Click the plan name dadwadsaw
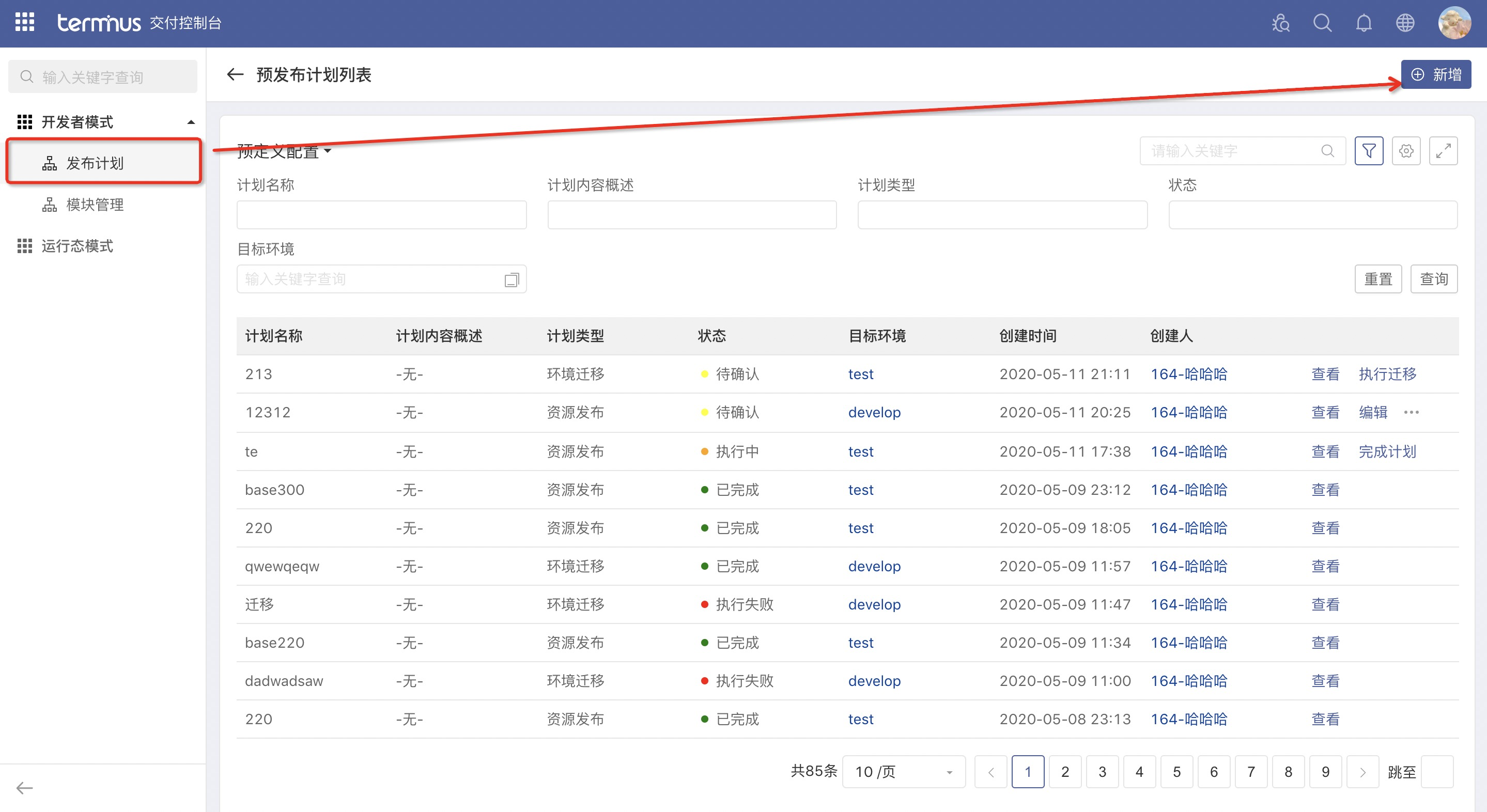 (284, 681)
